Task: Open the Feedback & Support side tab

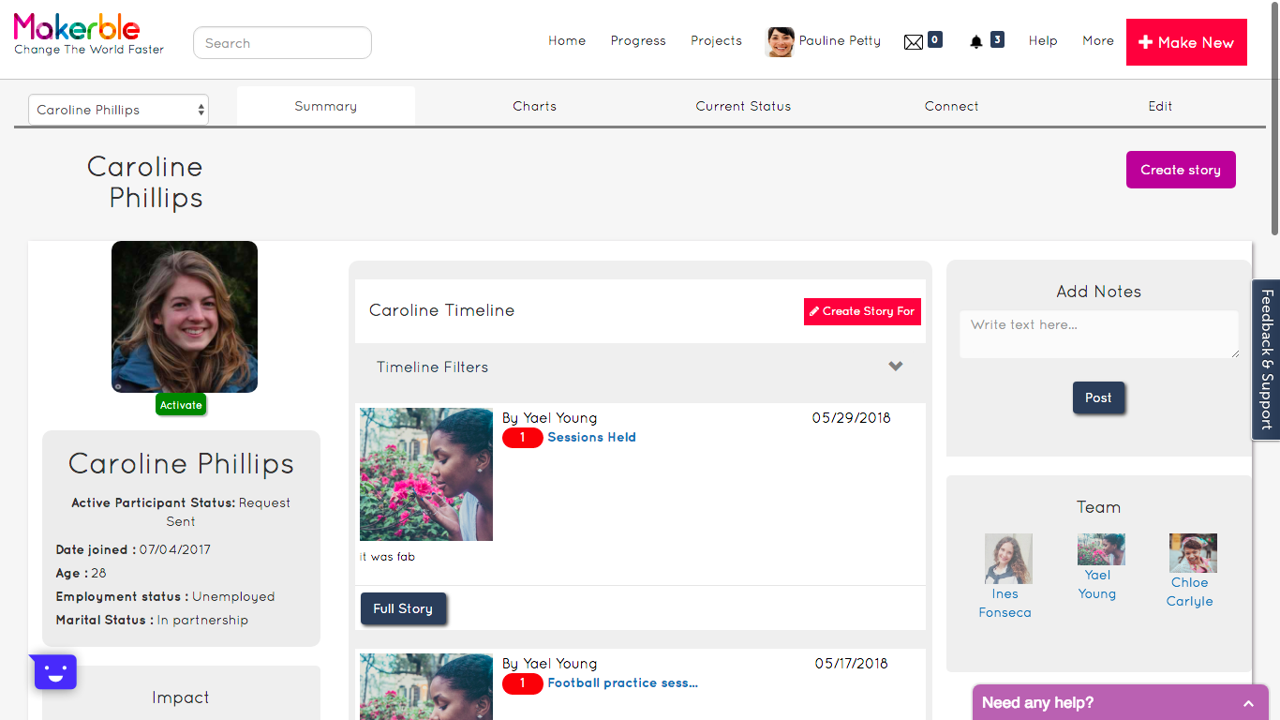Action: click(1266, 360)
